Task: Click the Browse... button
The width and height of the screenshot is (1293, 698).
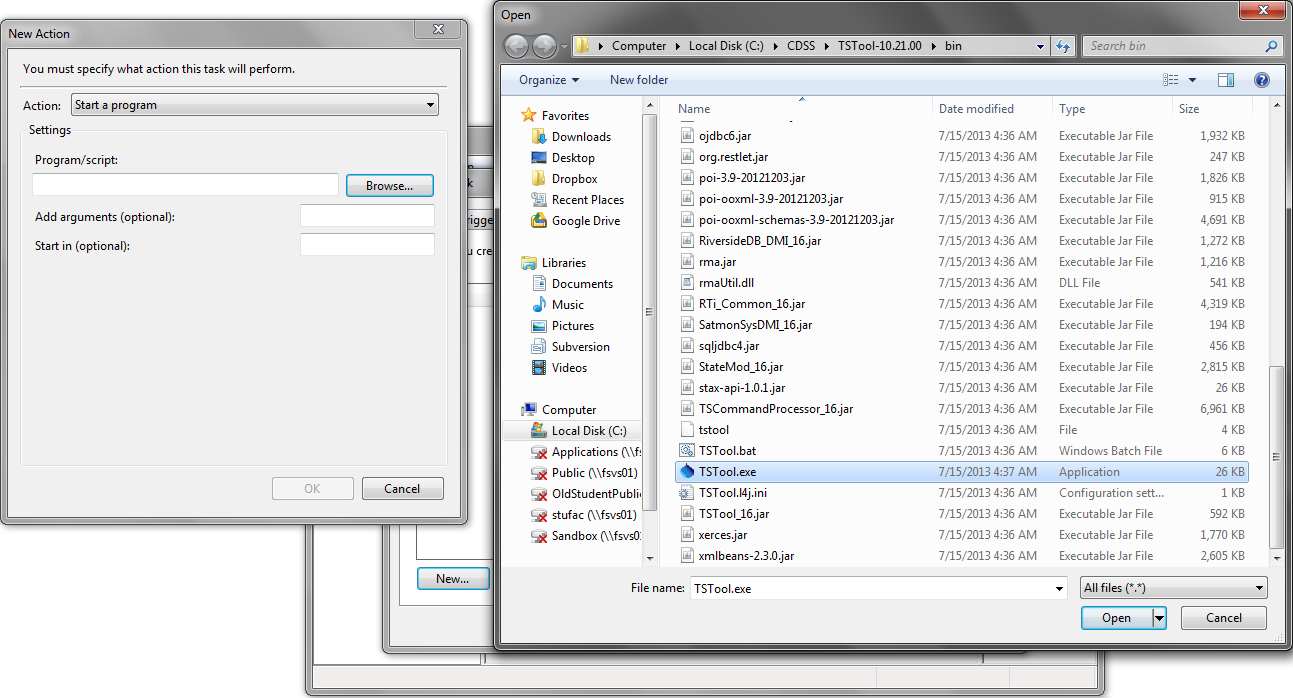Action: point(389,185)
